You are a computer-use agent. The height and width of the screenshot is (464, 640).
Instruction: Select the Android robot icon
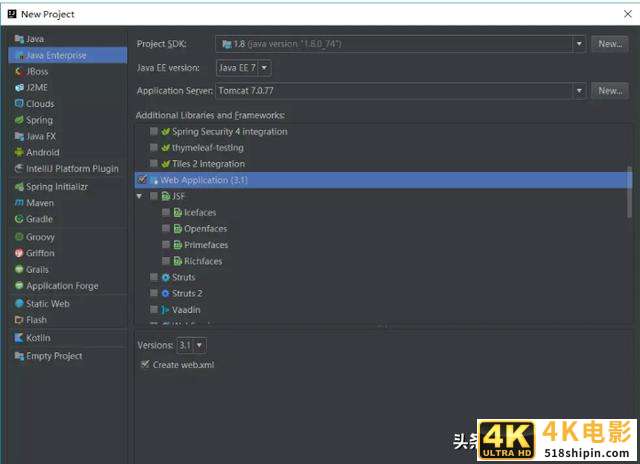[19, 152]
